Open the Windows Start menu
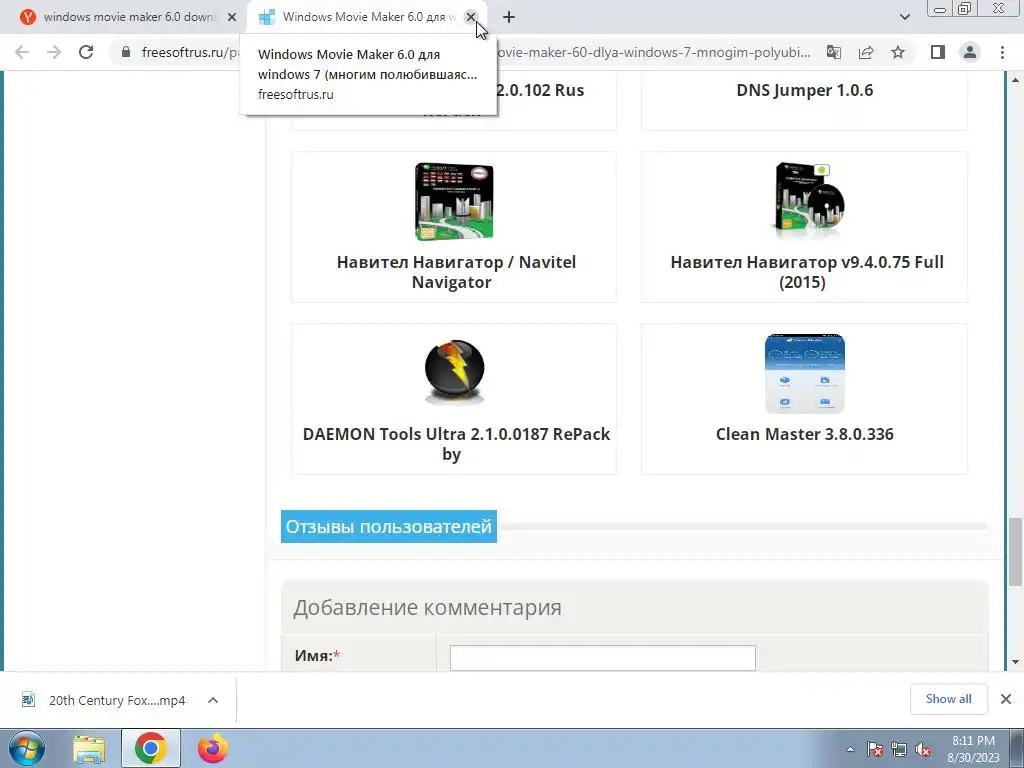Screen dimensions: 1024x768 (26, 748)
